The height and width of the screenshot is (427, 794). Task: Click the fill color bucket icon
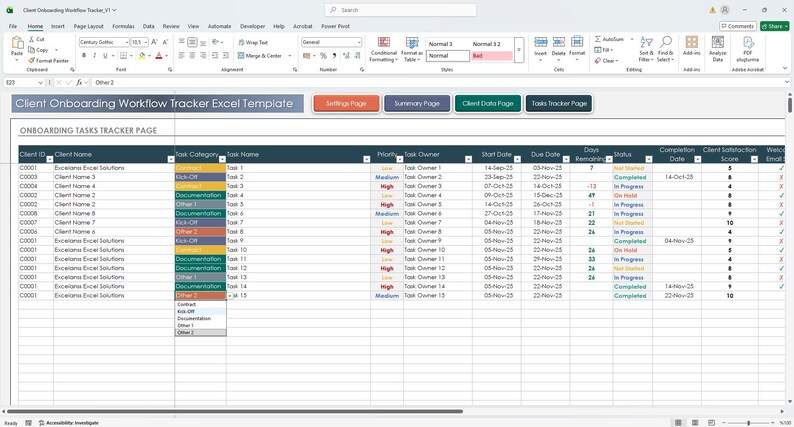point(142,56)
